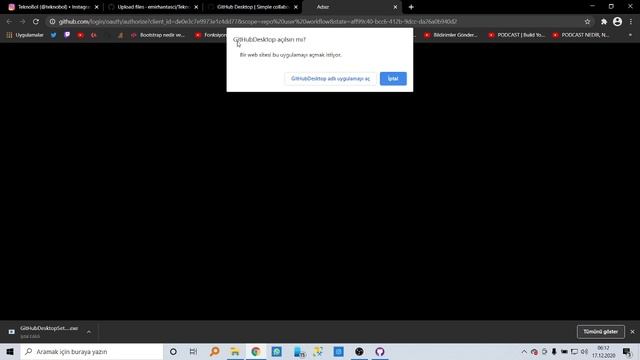View site information icon in address bar

coord(52,22)
